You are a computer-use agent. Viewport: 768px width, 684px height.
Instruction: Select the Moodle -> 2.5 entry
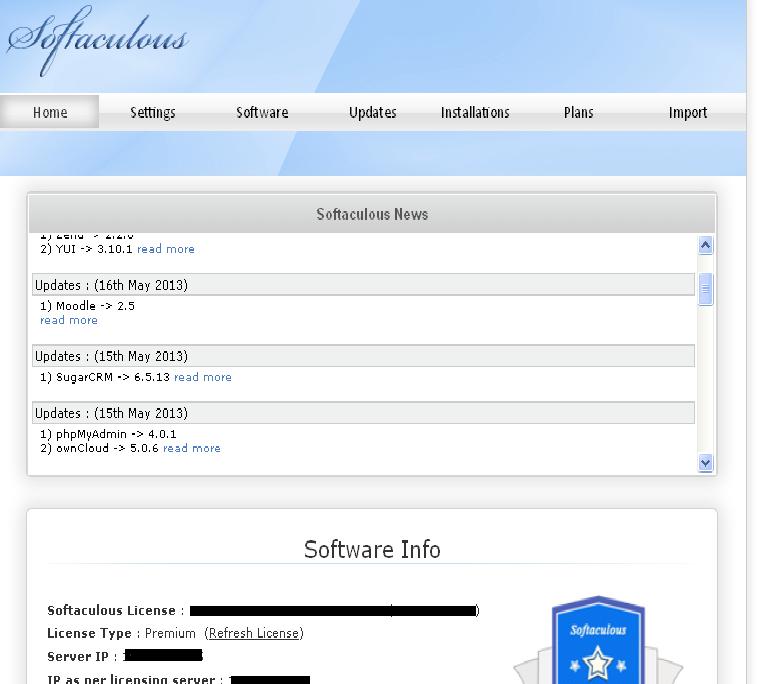pyautogui.click(x=87, y=306)
